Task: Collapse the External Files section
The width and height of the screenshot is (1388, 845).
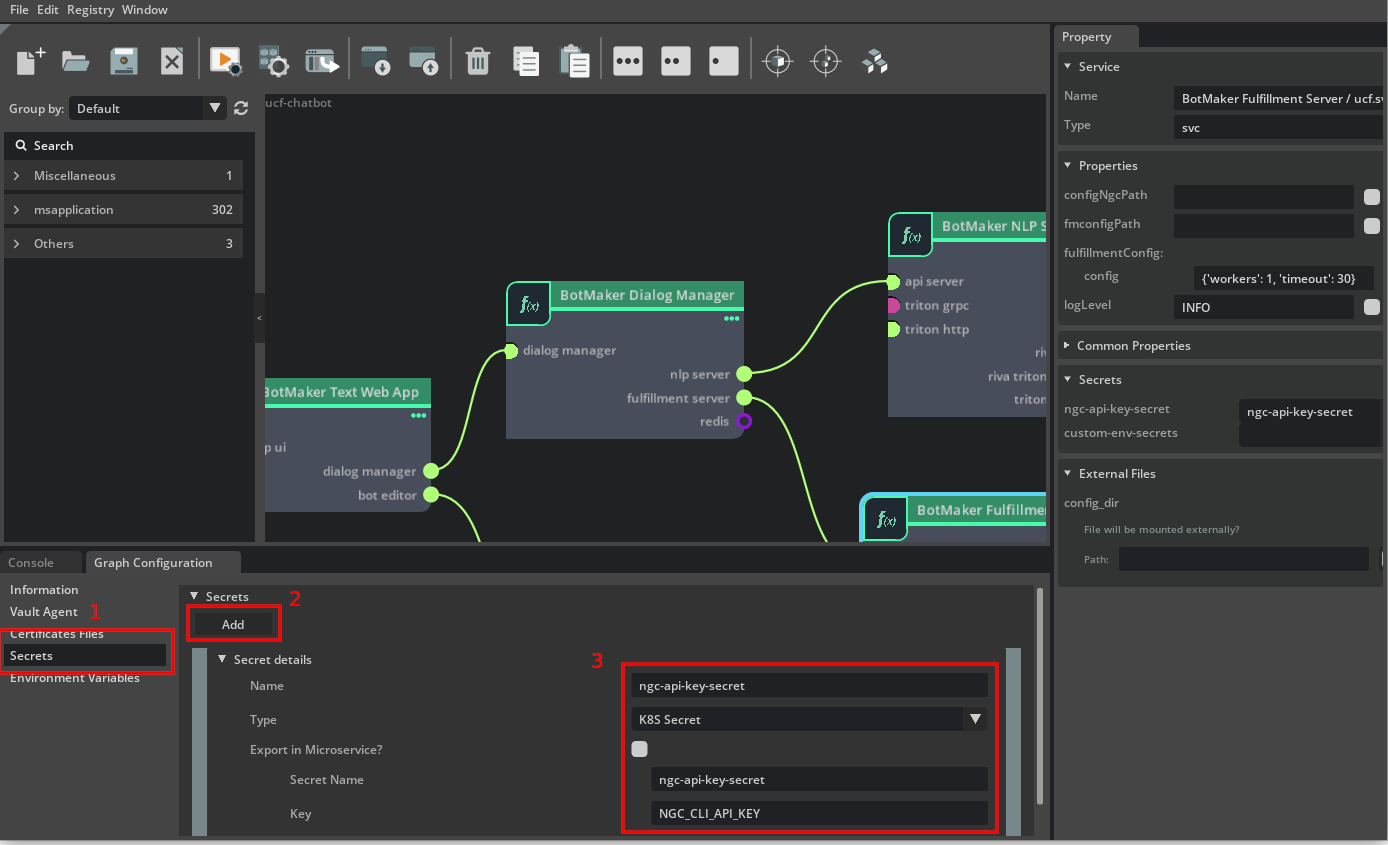Action: tap(1068, 474)
